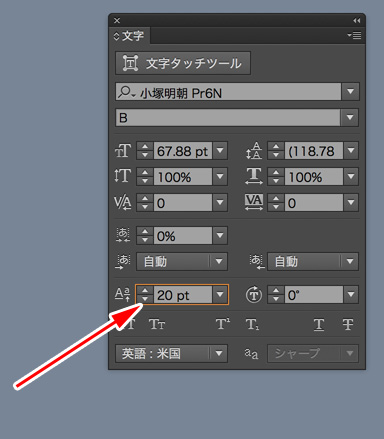
Task: Click the 文字タッチツール button
Action: pos(183,63)
